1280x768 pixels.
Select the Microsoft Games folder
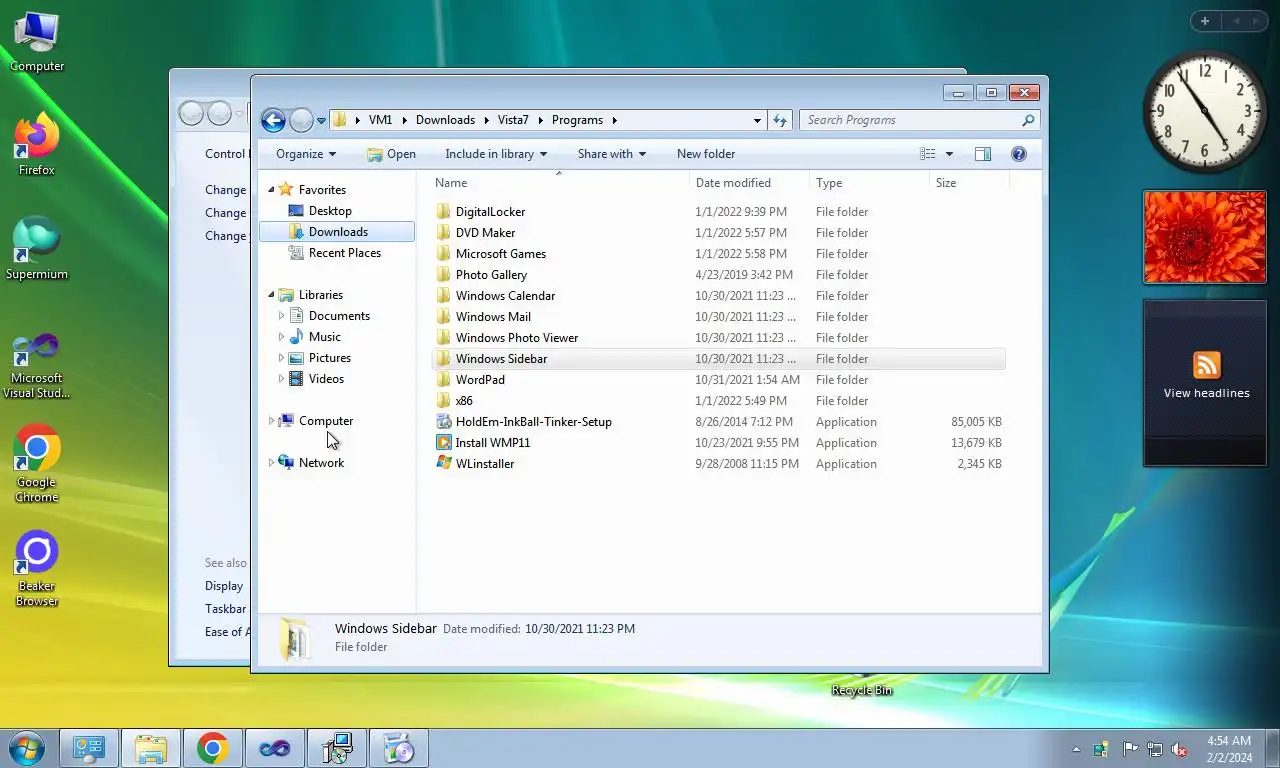click(x=719, y=254)
